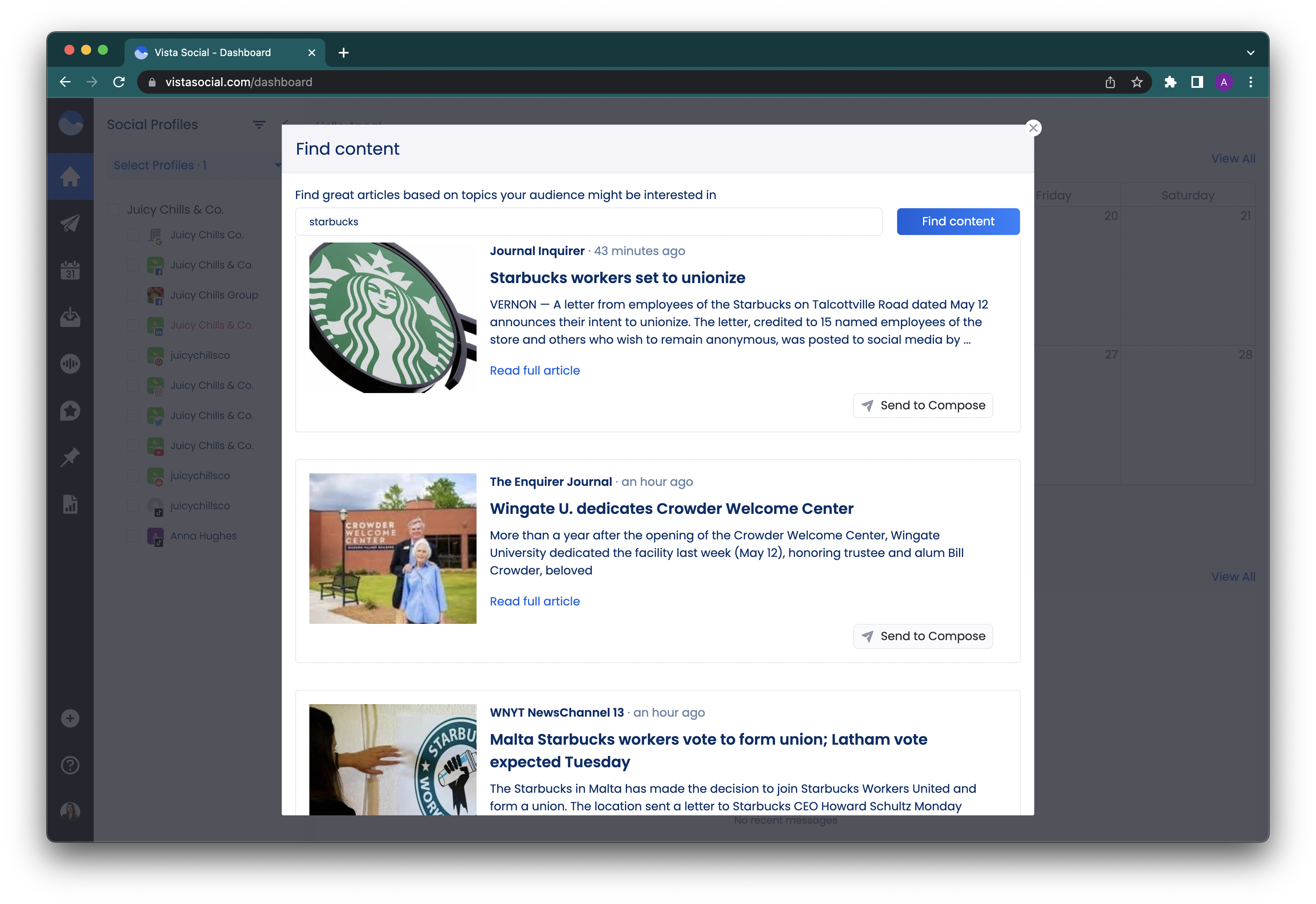Focus the starbucks search field

(588, 222)
